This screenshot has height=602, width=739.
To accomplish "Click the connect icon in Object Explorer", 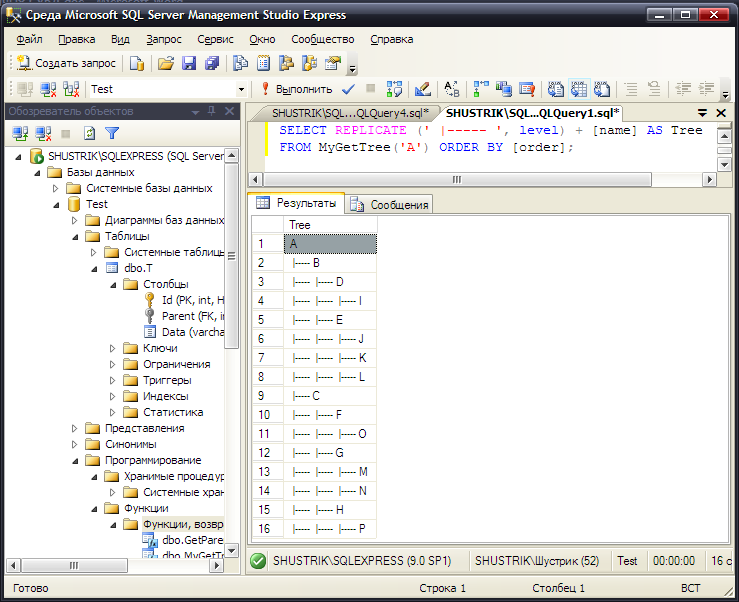I will click(20, 133).
